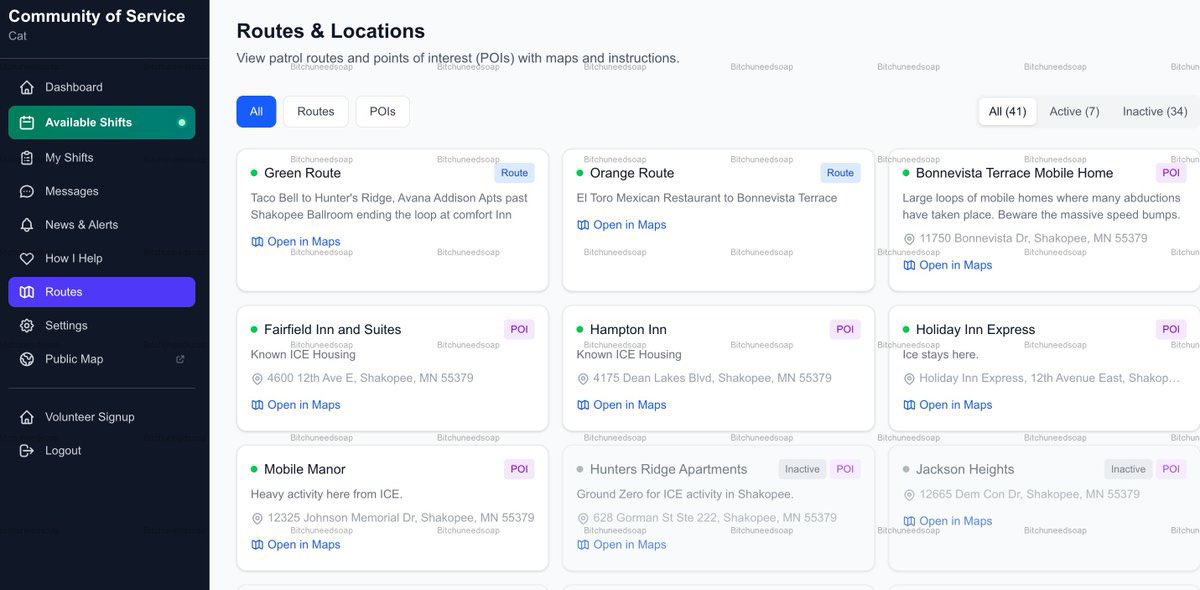
Task: Click the Logout arrow icon
Action: click(27, 451)
